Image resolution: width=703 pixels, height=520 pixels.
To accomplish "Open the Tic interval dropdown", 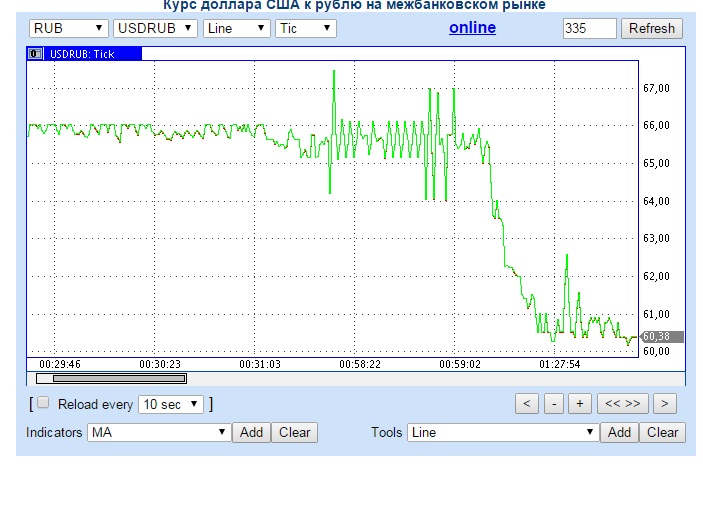I will tap(305, 28).
